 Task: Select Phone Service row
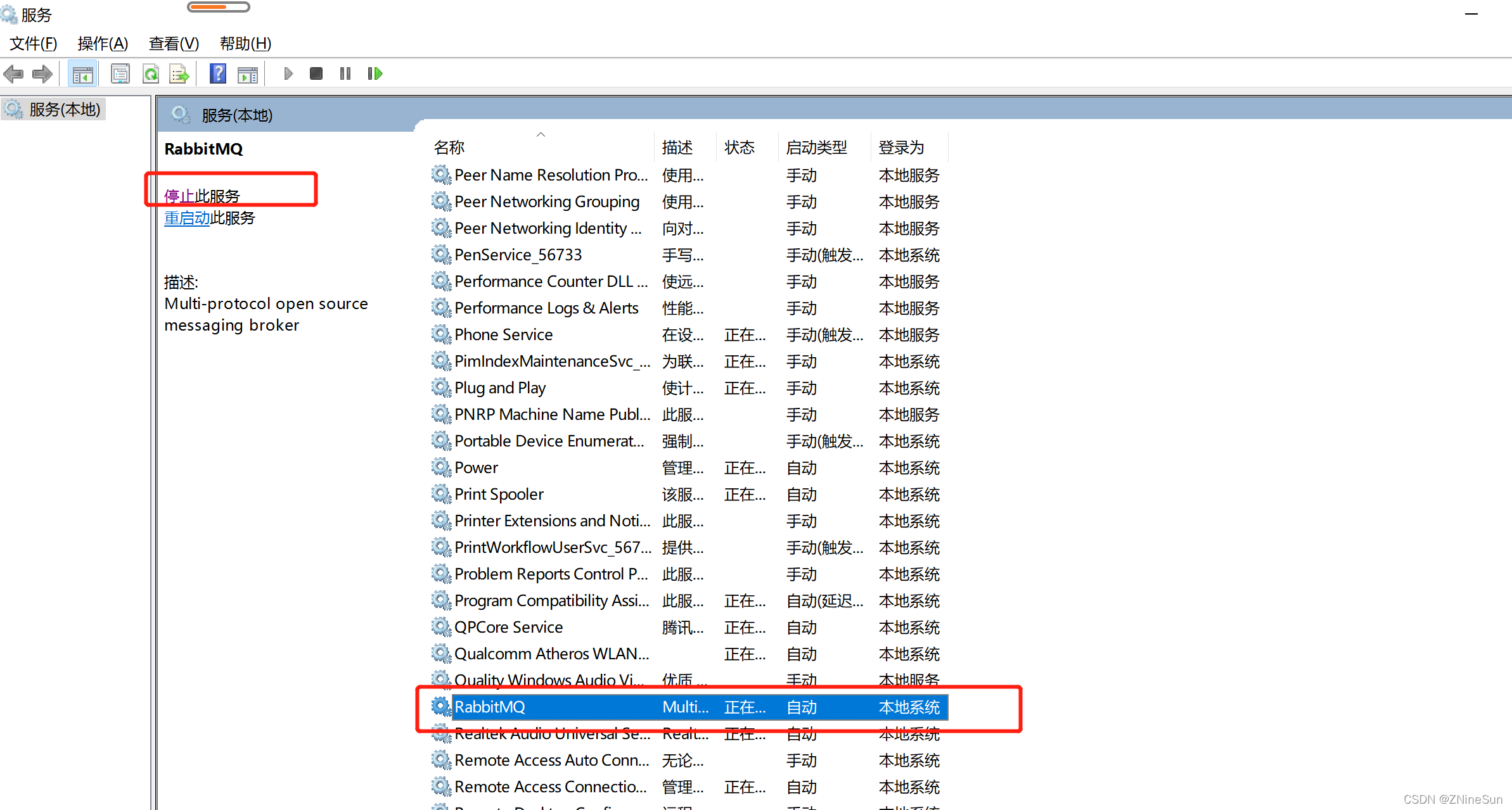[689, 334]
